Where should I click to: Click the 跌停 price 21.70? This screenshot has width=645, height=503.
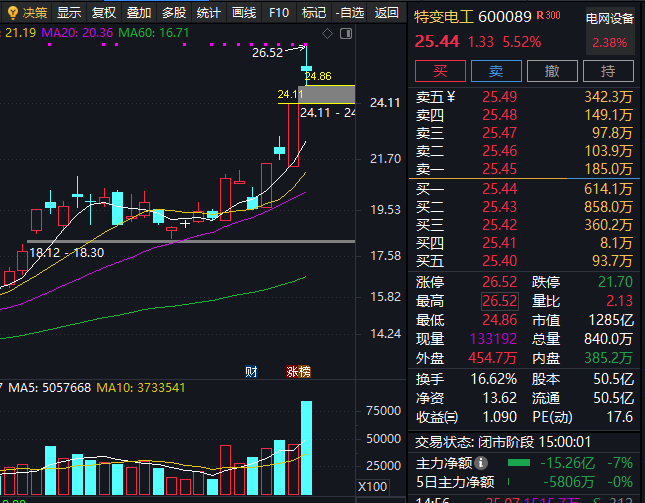615,282
